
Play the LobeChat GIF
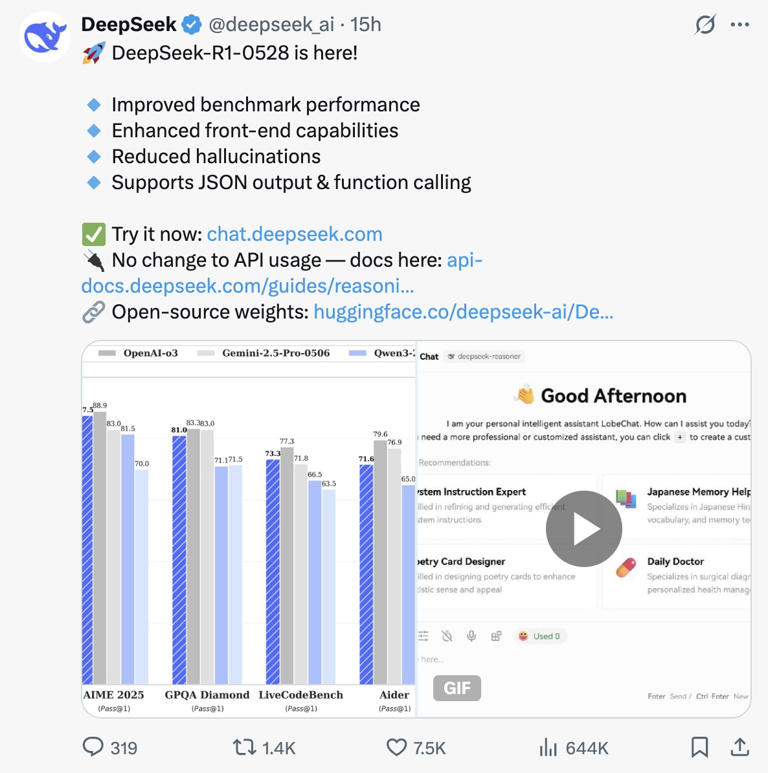[x=584, y=529]
